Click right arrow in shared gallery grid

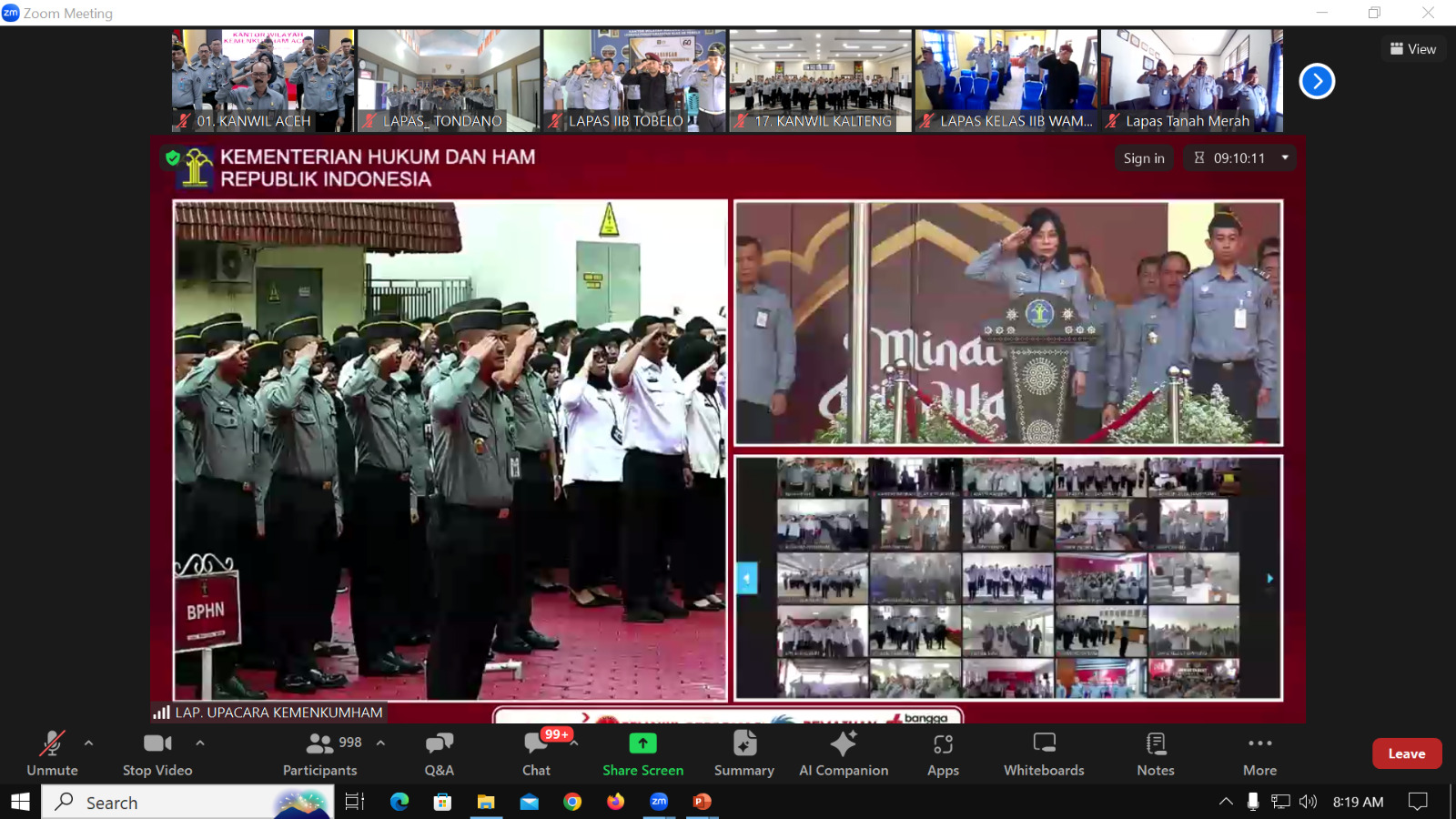coord(1269,578)
